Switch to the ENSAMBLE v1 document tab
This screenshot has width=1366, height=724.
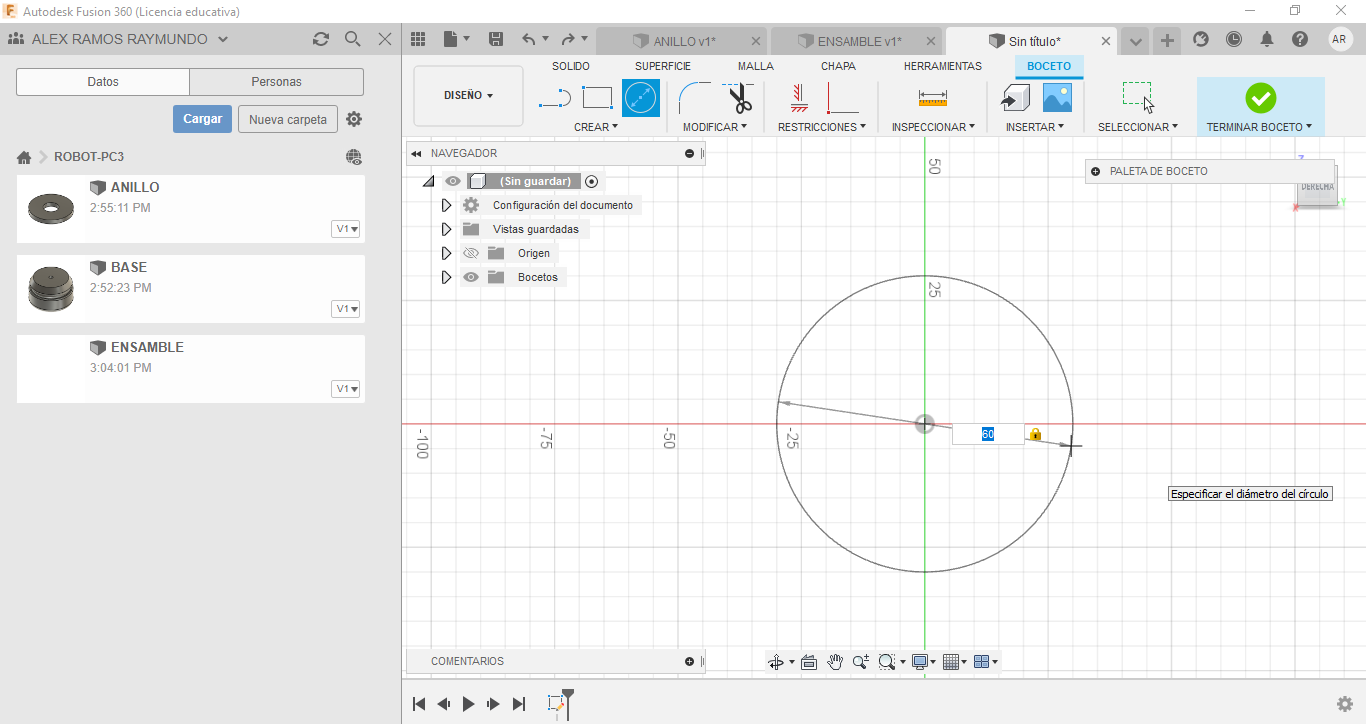(x=858, y=41)
